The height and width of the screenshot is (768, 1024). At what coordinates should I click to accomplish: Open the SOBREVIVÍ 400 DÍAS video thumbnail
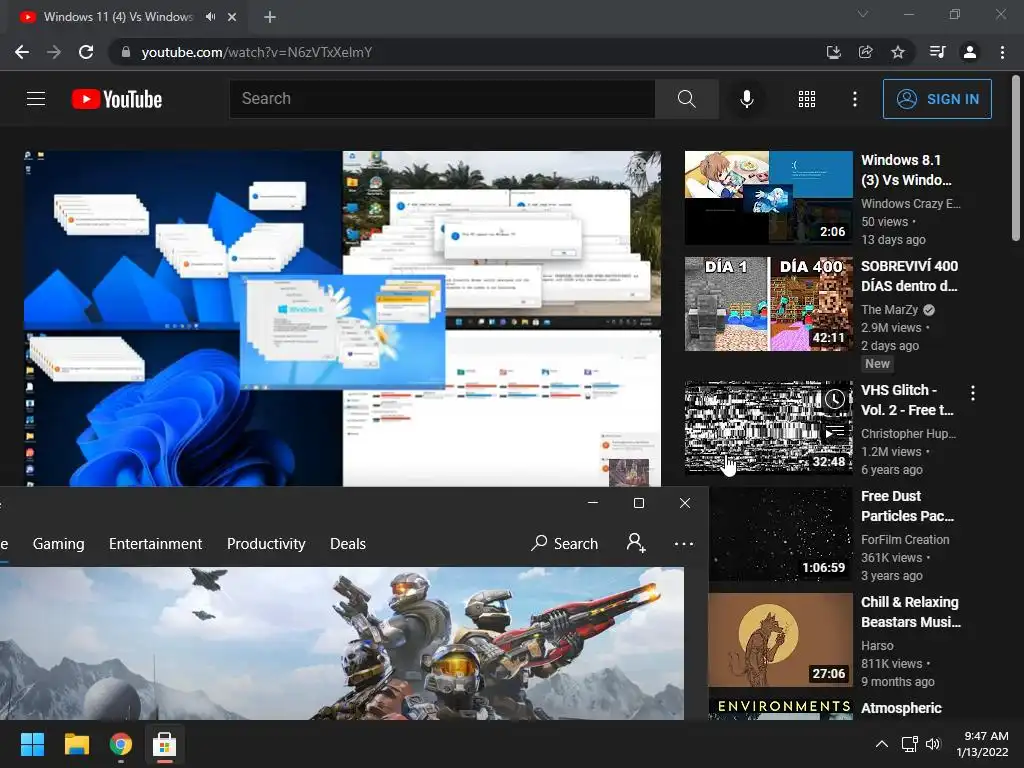click(769, 304)
